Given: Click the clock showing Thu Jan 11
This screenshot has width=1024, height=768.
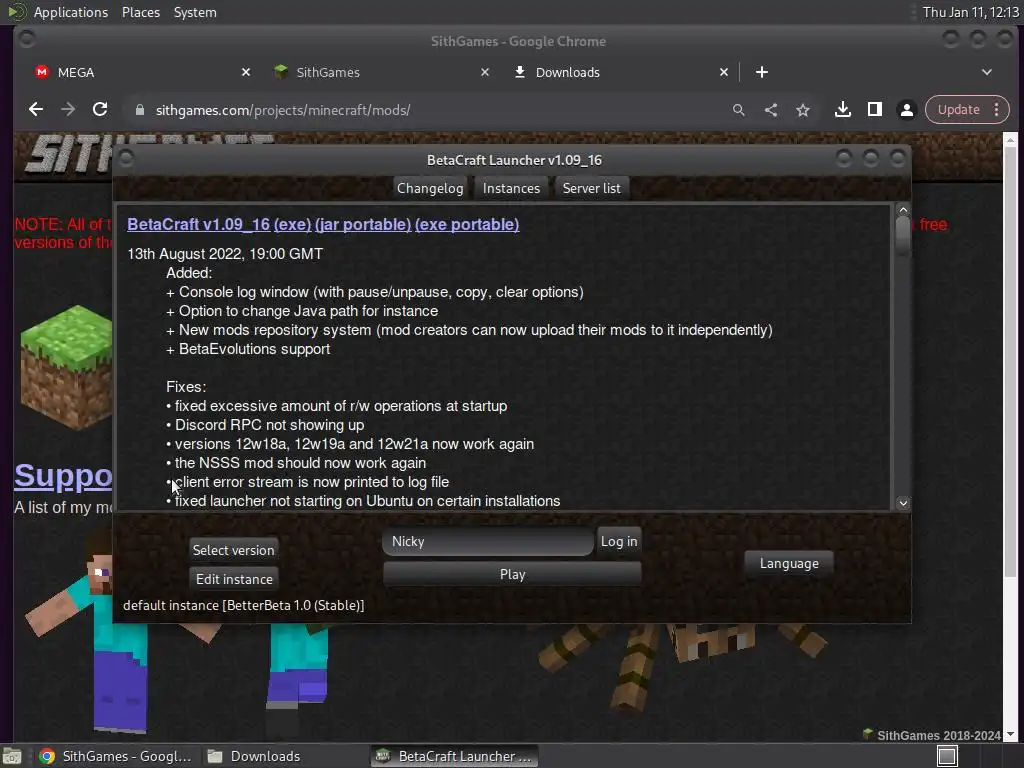Looking at the screenshot, I should [970, 12].
